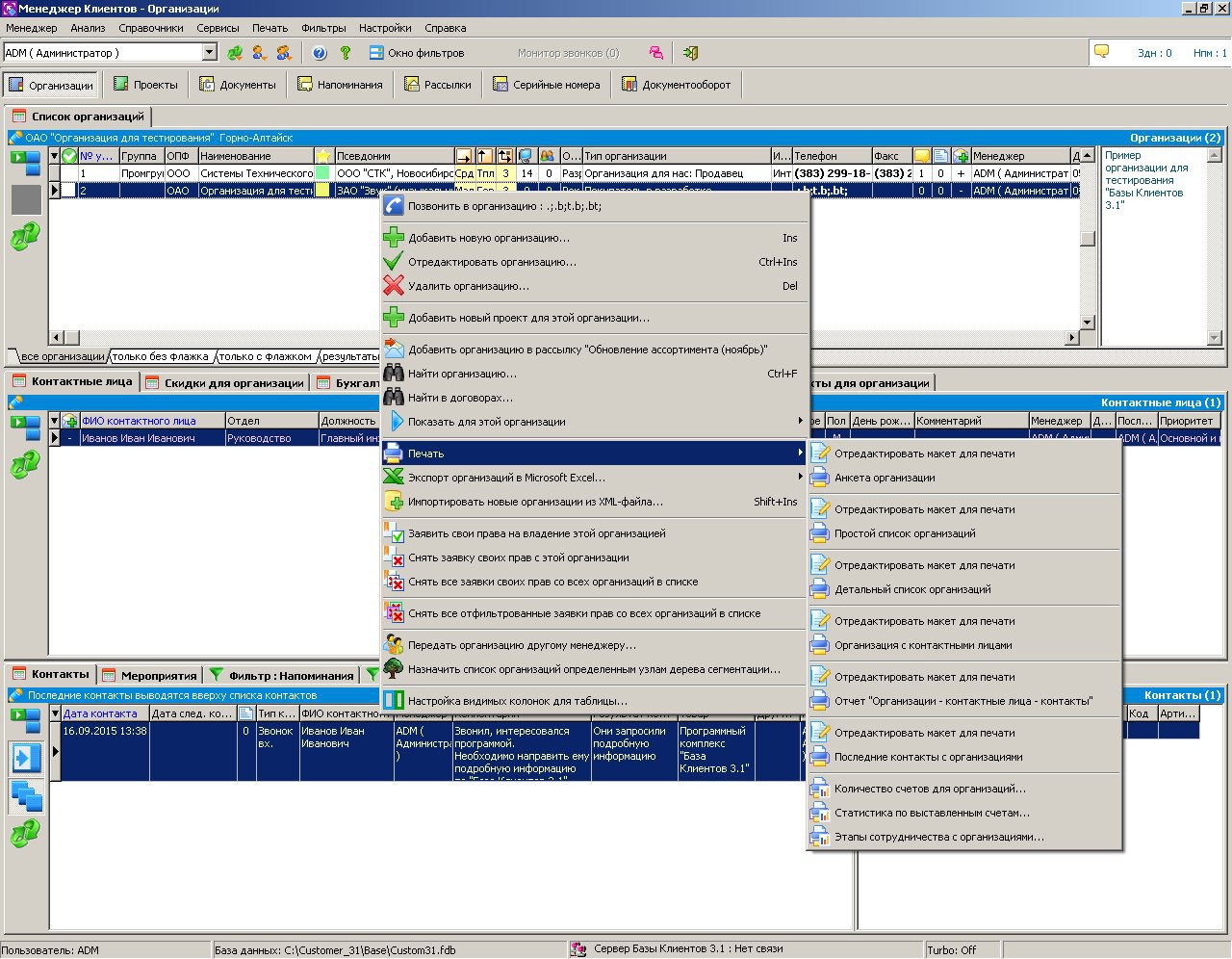This screenshot has height=959, width=1232.
Task: Click the green flag color cell in row 1
Action: [323, 173]
